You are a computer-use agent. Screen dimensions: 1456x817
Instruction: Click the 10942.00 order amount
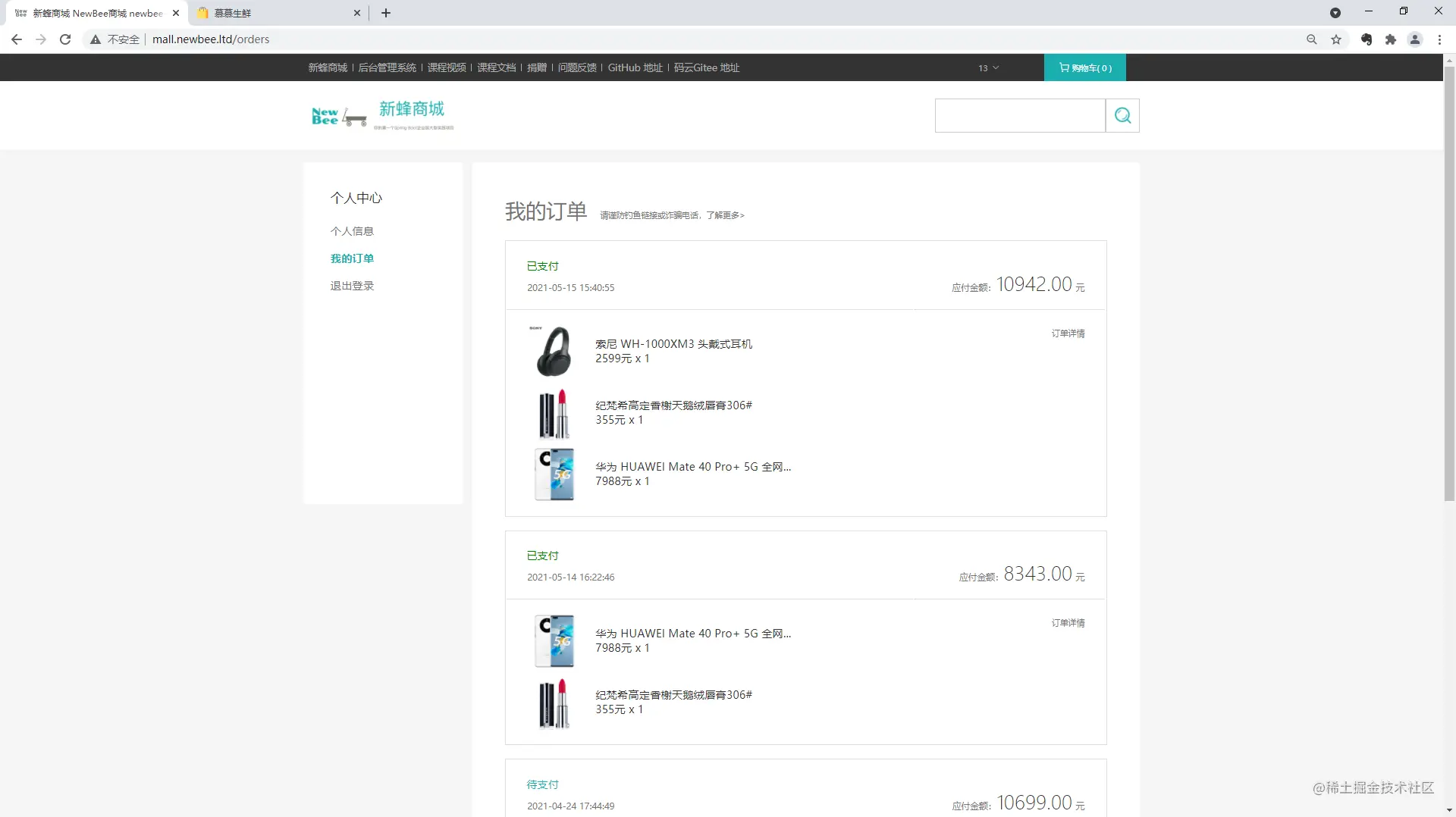[x=1034, y=284]
